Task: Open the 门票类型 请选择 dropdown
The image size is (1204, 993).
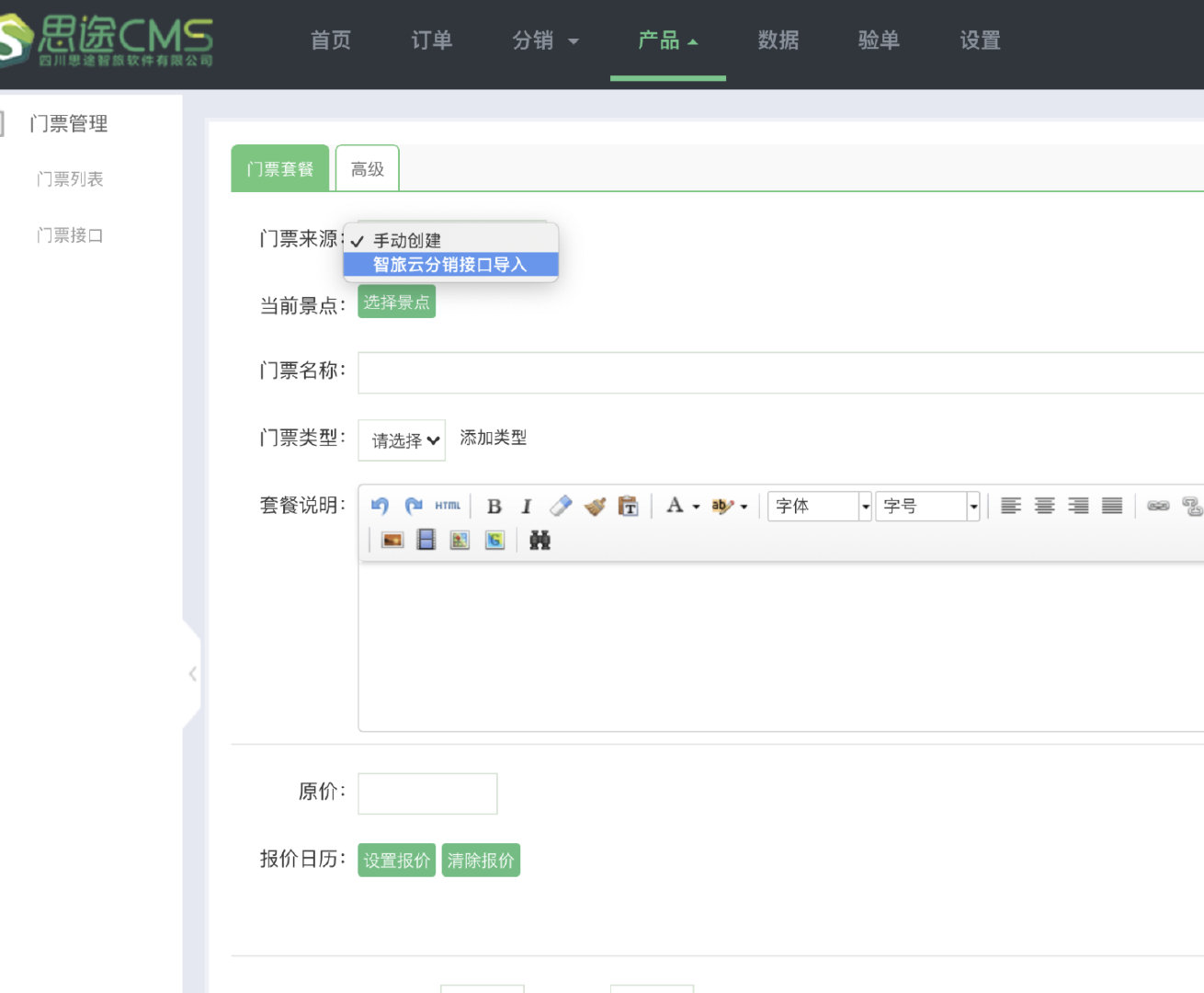Action: click(x=403, y=440)
